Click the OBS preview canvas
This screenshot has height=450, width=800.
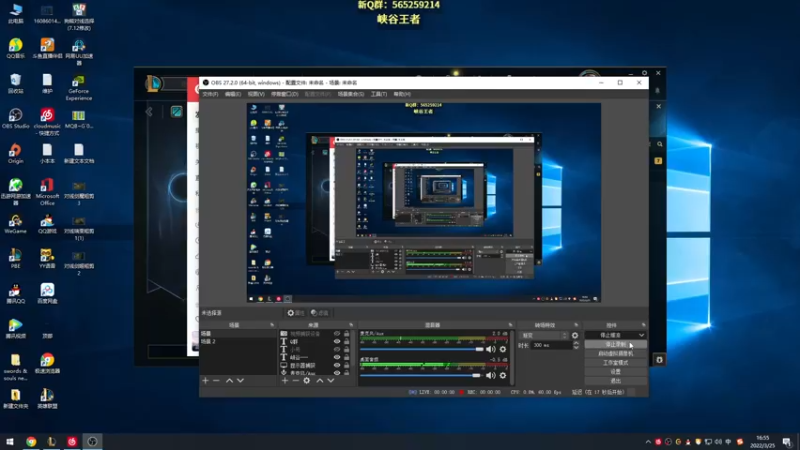pos(423,203)
